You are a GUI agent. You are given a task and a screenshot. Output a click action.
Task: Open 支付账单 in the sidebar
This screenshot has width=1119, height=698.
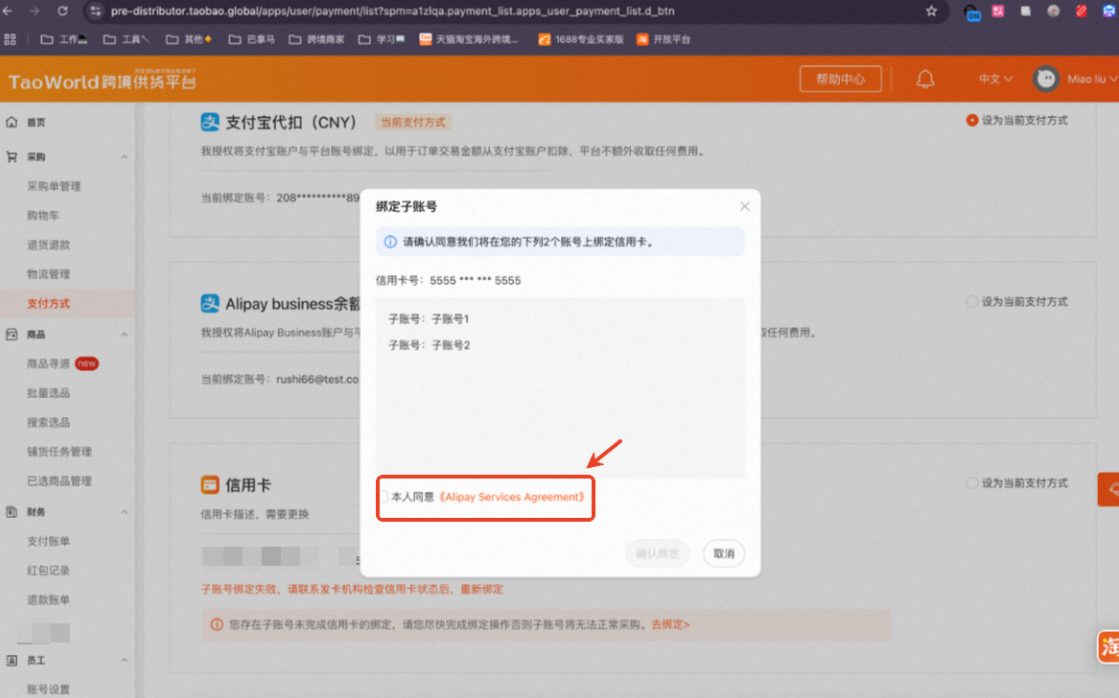pyautogui.click(x=49, y=542)
